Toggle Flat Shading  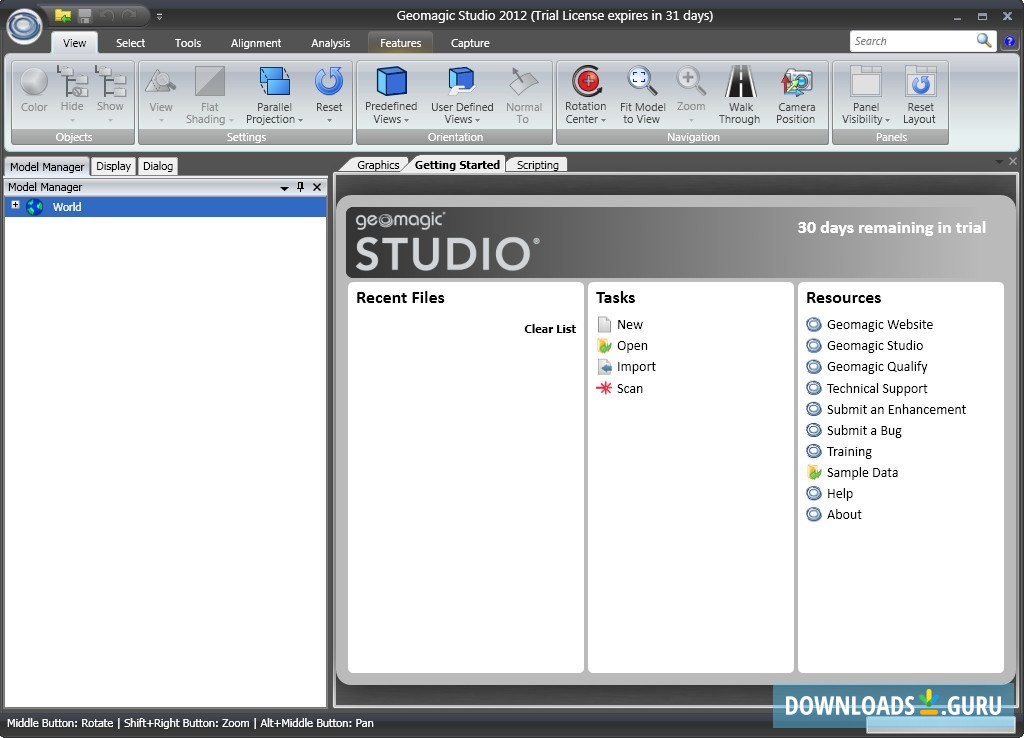(210, 95)
